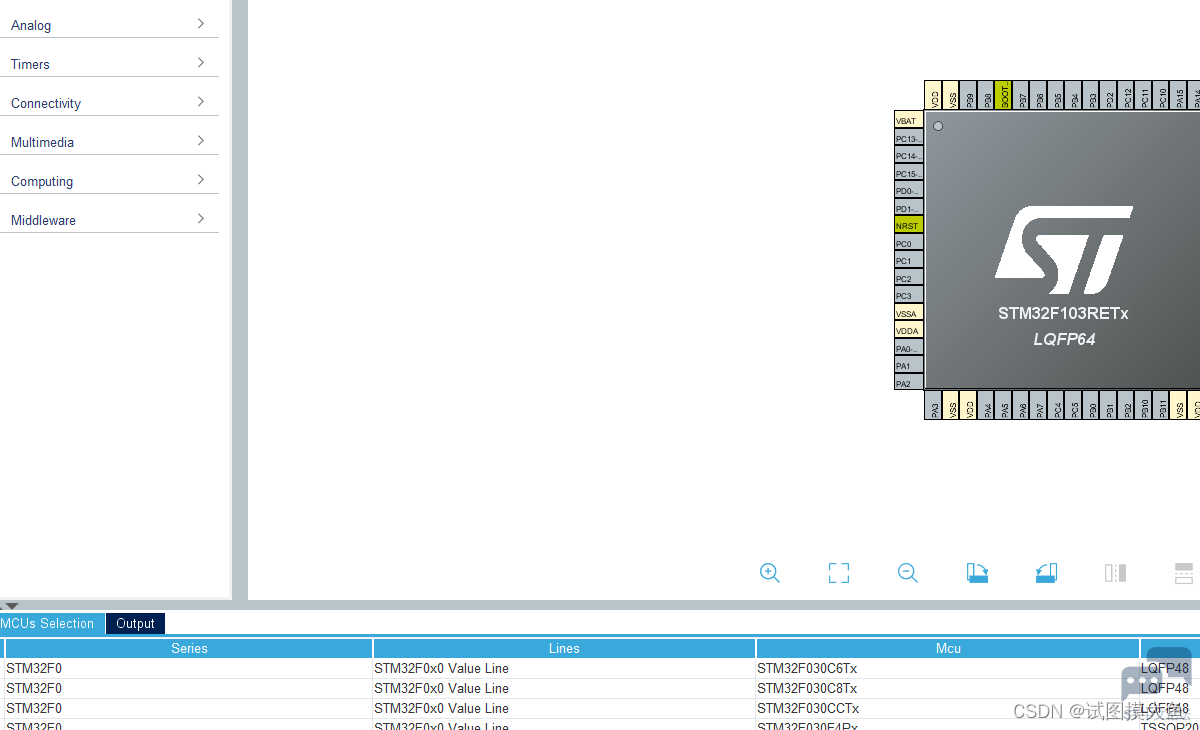Click the PB11 pin on the bottom edge
Image resolution: width=1200 pixels, height=730 pixels.
[x=1161, y=404]
